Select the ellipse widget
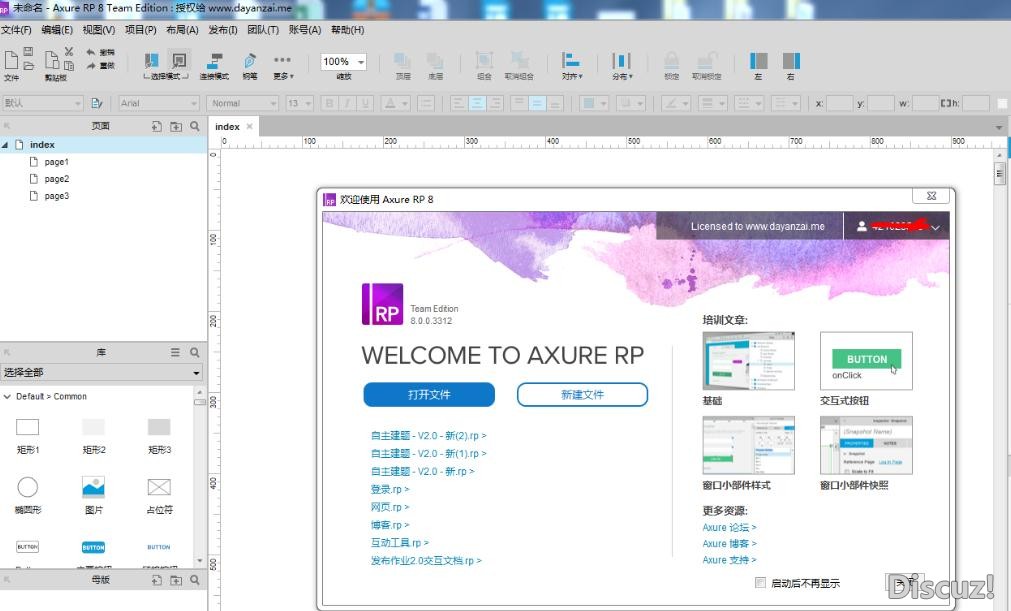This screenshot has width=1011, height=611. coord(28,493)
